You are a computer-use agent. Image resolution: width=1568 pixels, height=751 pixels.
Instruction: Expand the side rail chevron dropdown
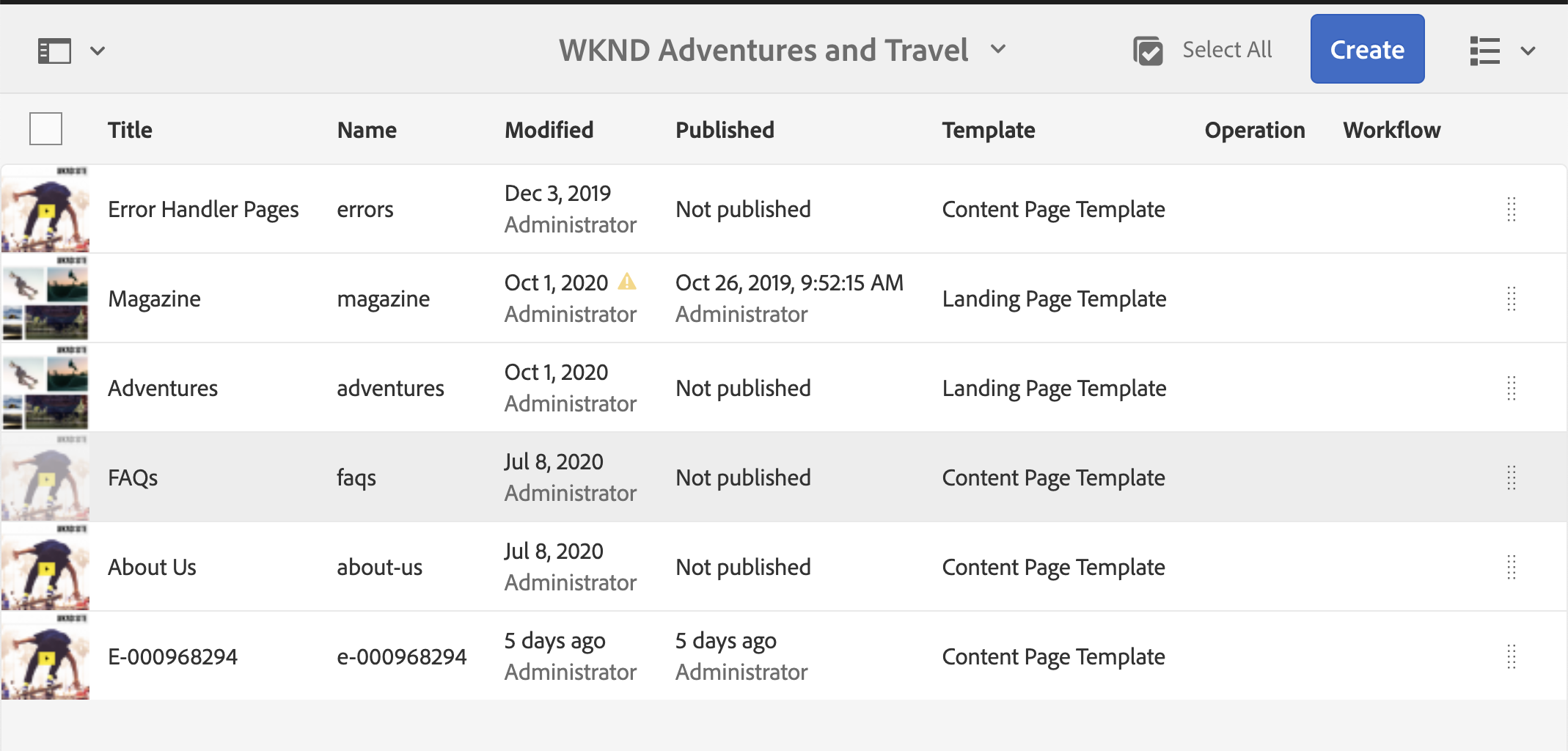(x=98, y=51)
